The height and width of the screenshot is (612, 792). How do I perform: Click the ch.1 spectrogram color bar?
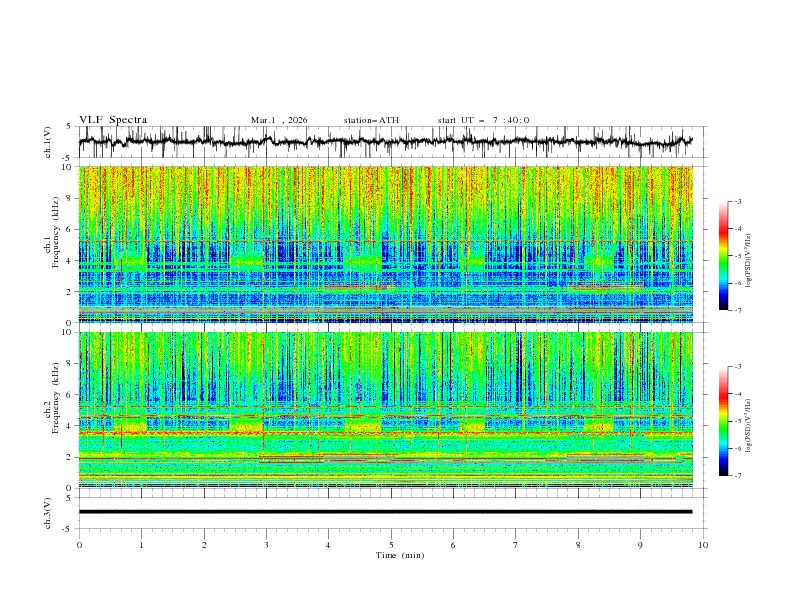tap(723, 256)
